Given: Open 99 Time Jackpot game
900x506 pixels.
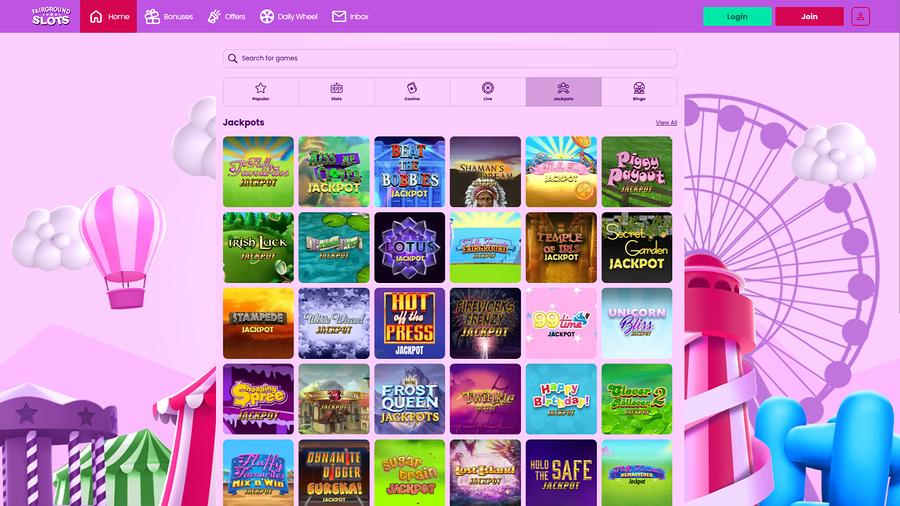Looking at the screenshot, I should pos(561,323).
